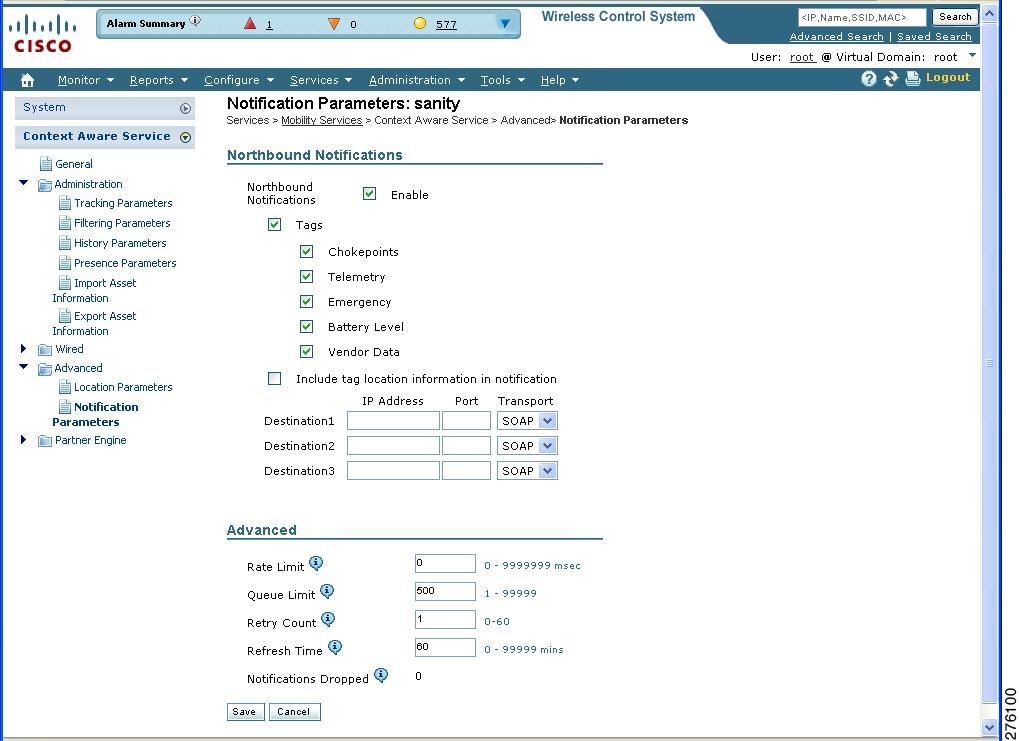Uncheck the Battery Level checkbox
Image resolution: width=1019 pixels, height=741 pixels.
306,326
